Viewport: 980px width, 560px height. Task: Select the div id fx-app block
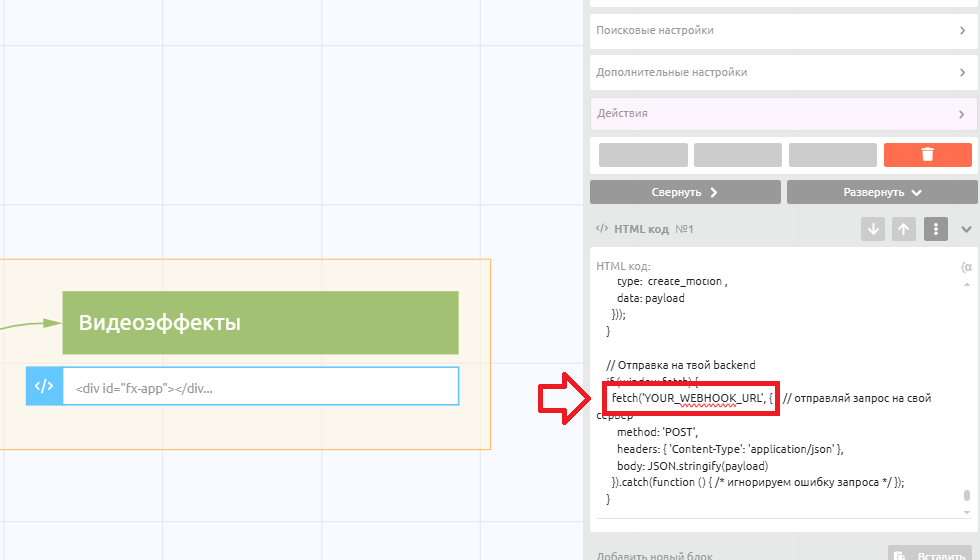click(260, 387)
